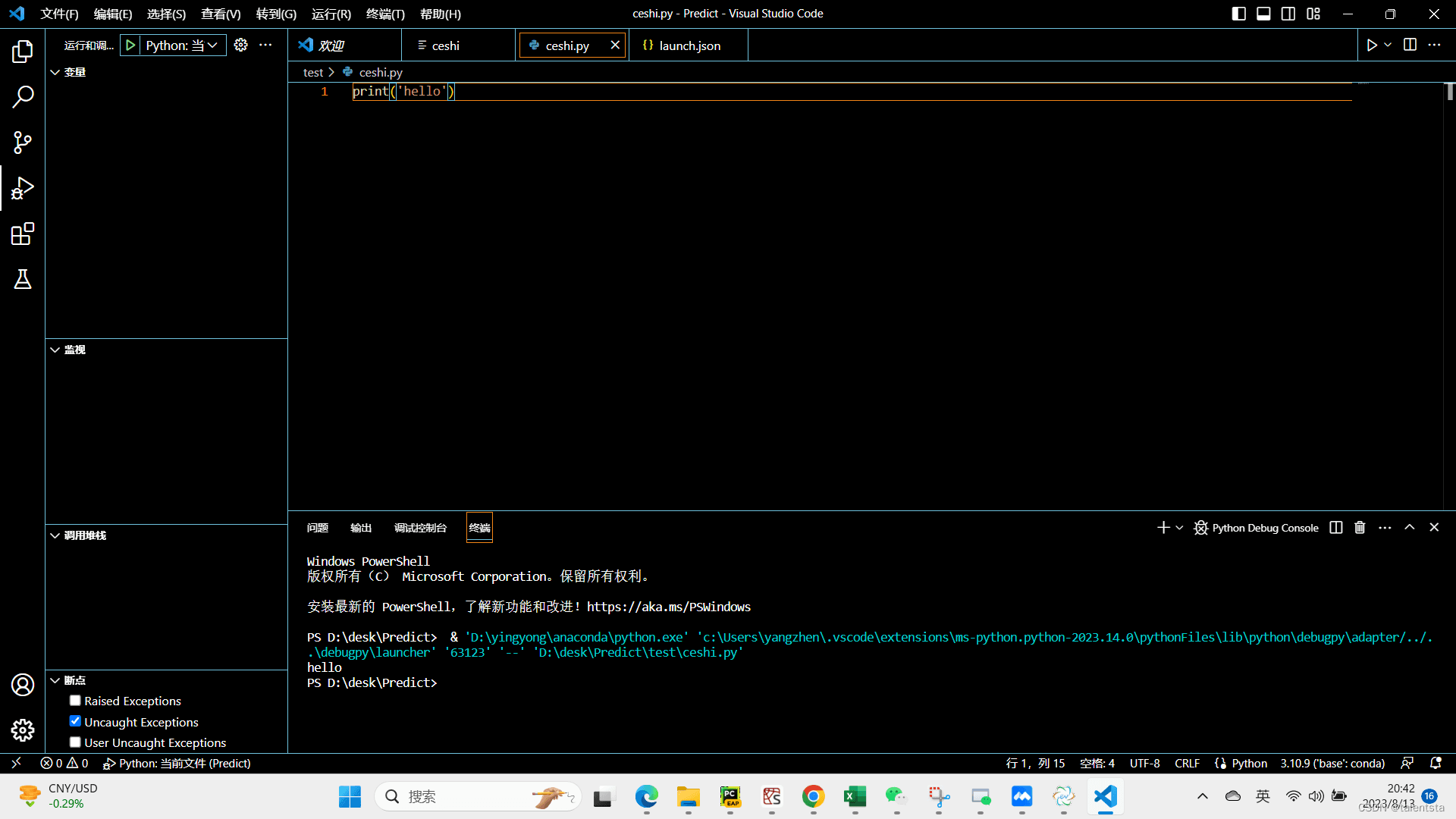Toggle secondary side bar layout icon

[x=1288, y=14]
